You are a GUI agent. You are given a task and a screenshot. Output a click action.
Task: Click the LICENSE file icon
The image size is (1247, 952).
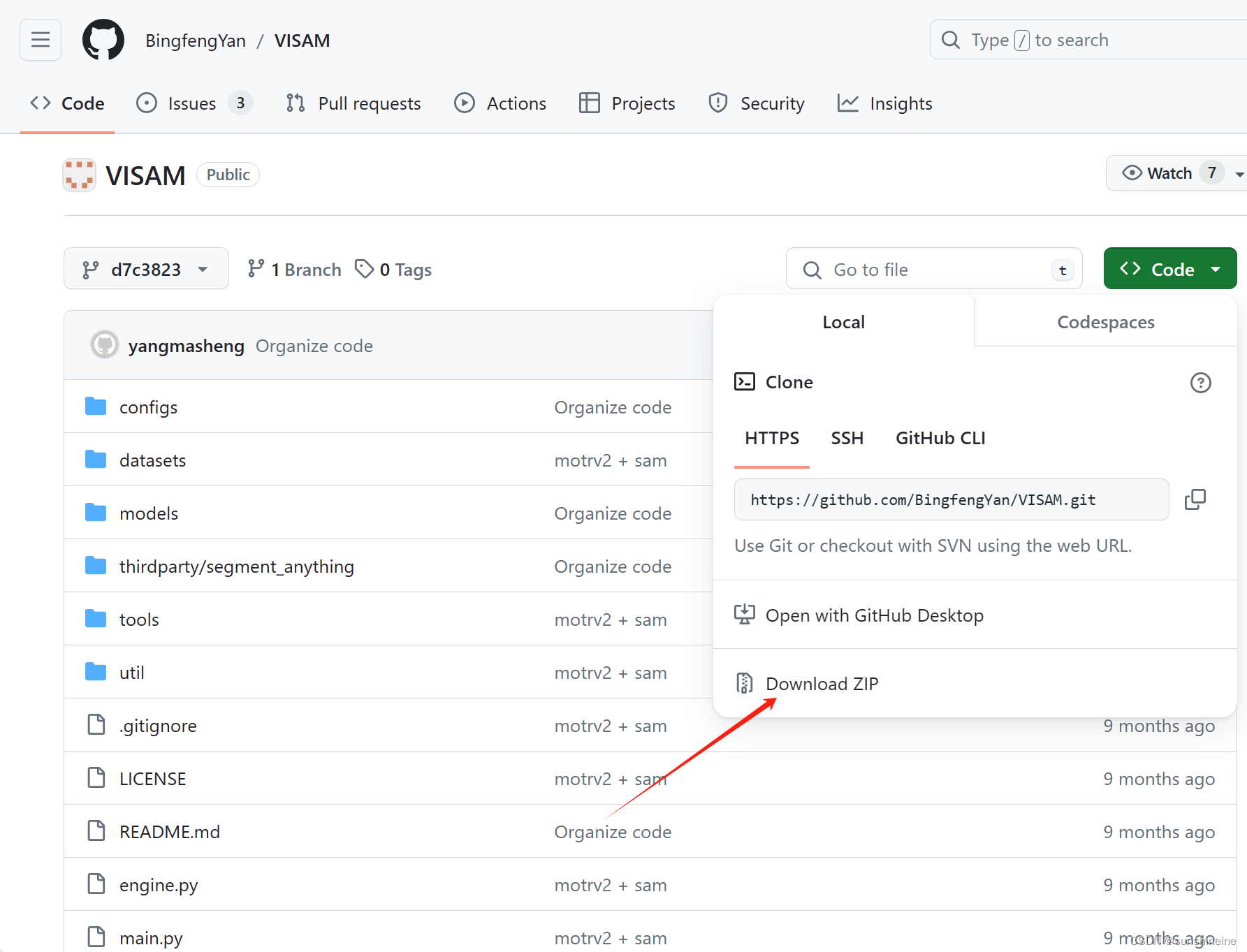coord(96,778)
